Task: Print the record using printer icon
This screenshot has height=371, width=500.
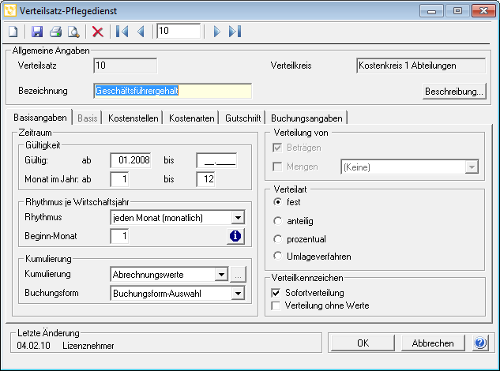Action: 56,32
